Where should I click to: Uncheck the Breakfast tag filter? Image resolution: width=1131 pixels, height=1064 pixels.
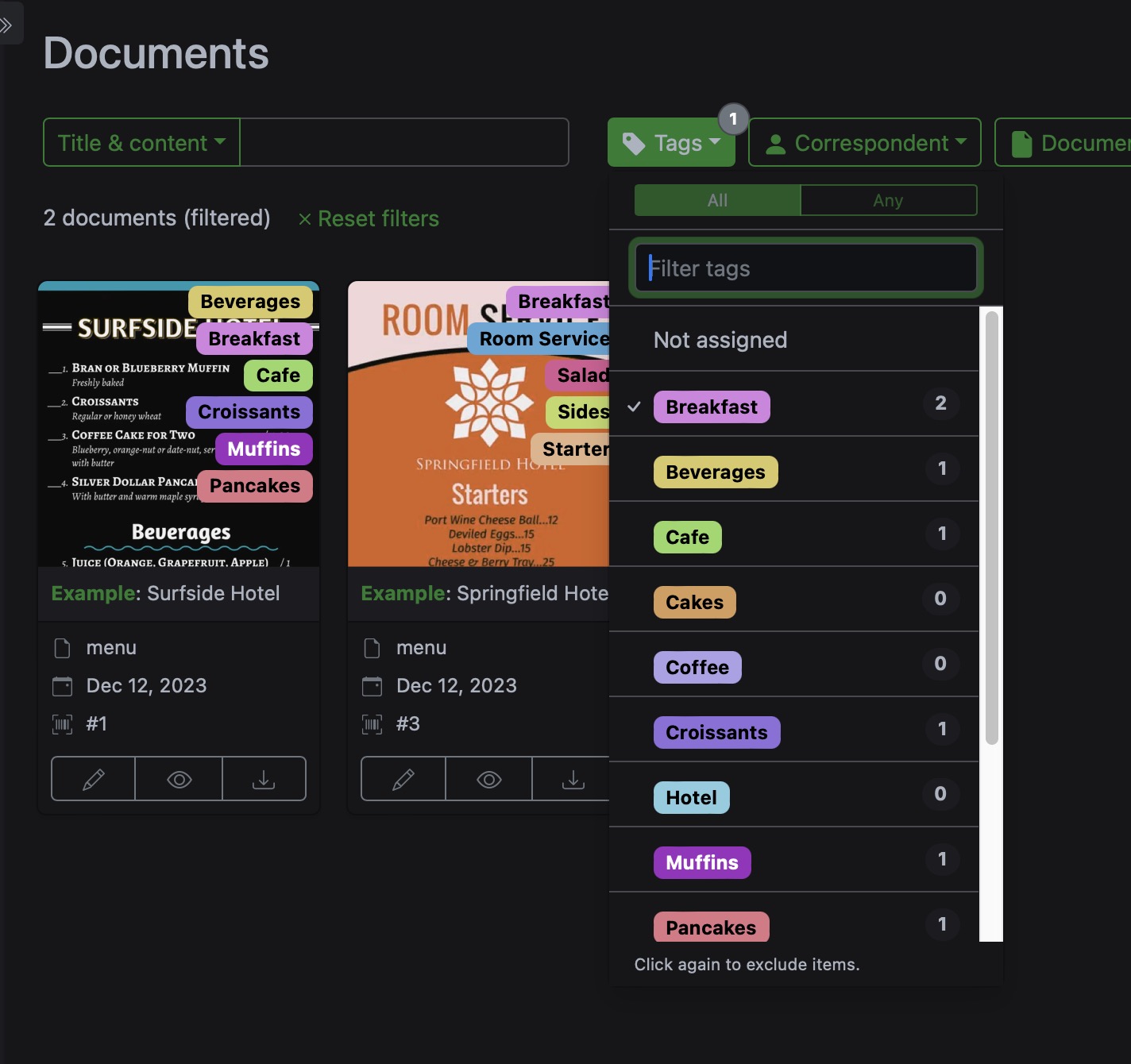click(712, 407)
